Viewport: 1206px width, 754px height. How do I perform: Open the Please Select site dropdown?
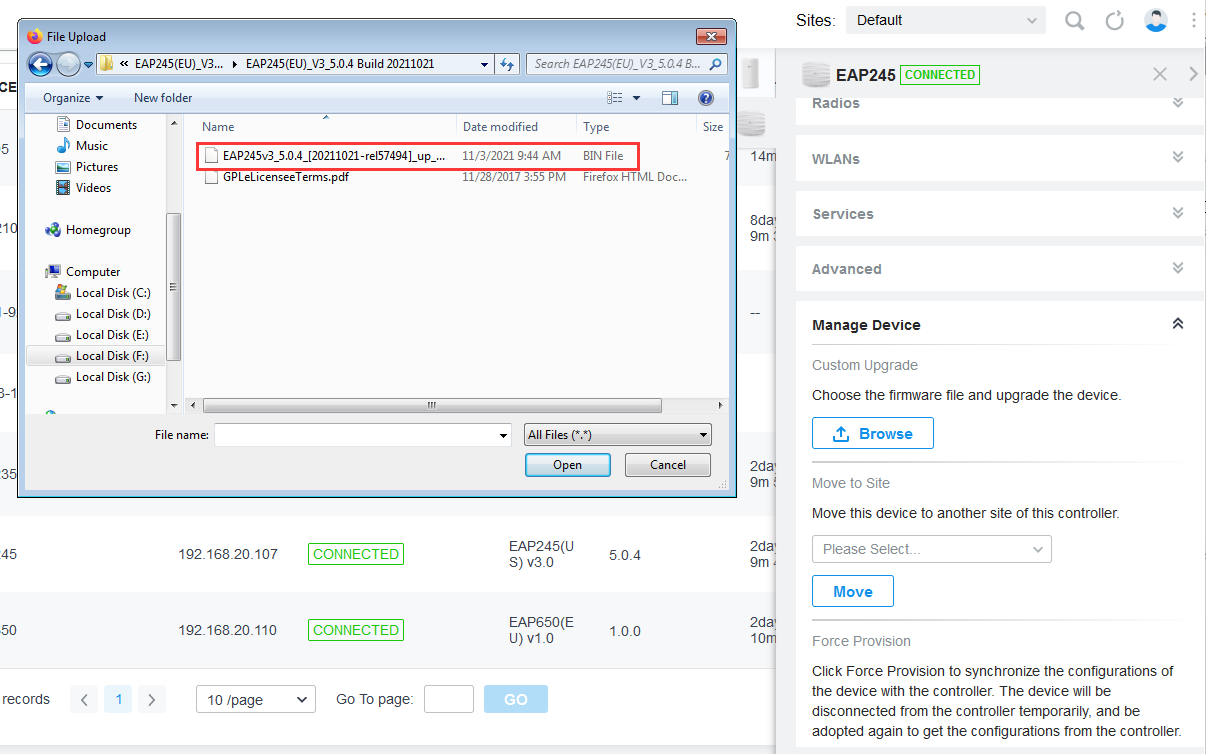[x=932, y=549]
